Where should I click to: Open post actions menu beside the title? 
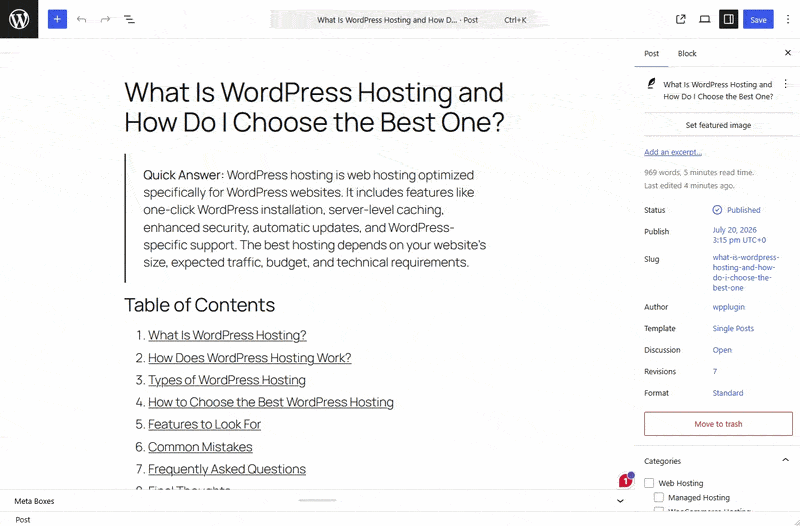point(786,84)
